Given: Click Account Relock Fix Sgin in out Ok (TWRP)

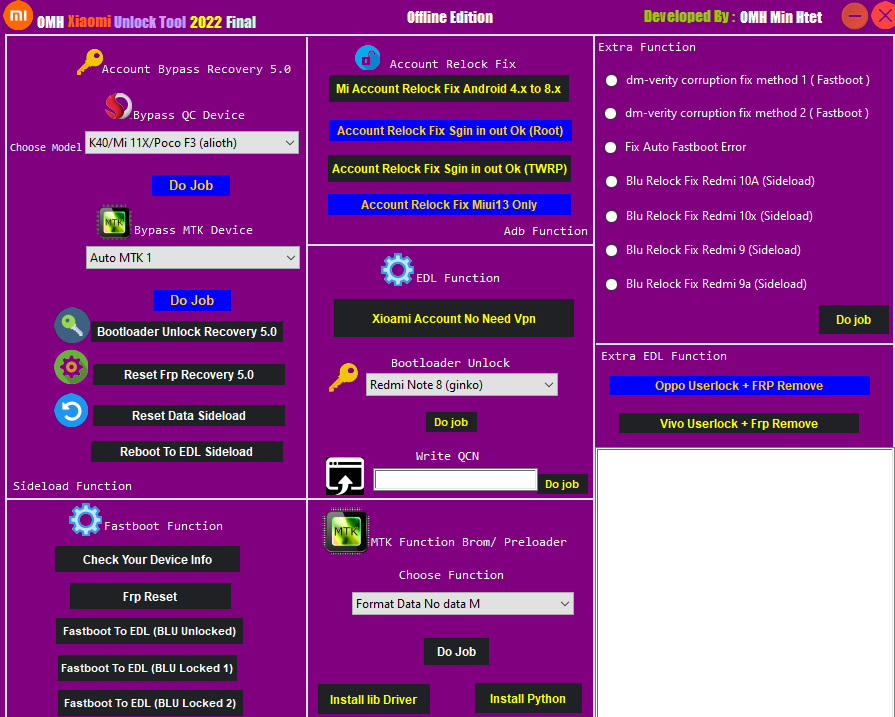Looking at the screenshot, I should 449,169.
